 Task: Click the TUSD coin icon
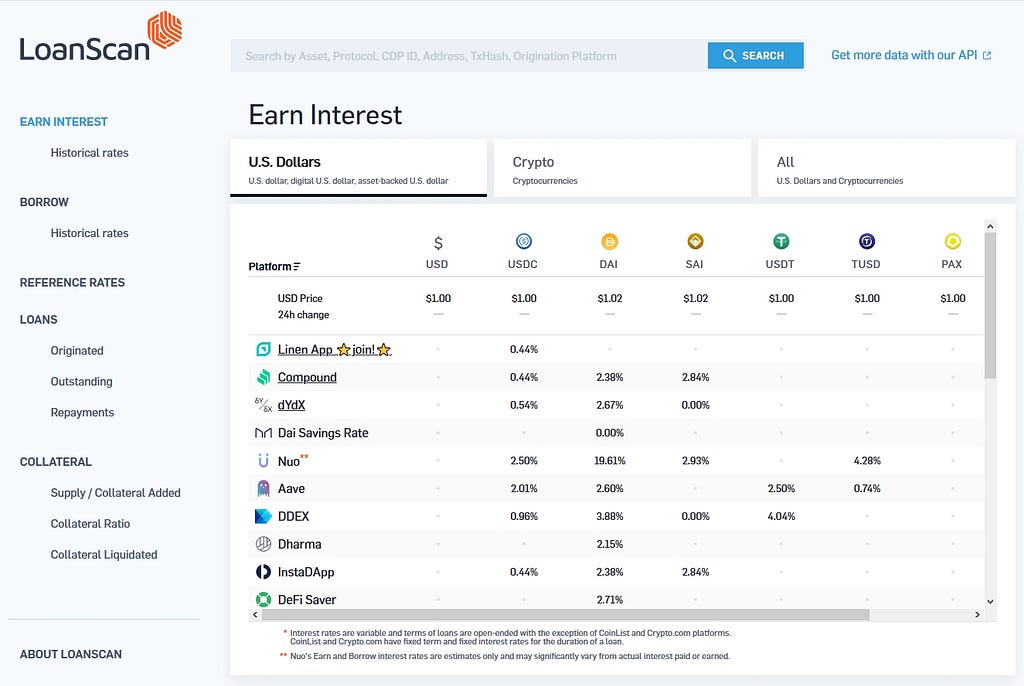(867, 241)
